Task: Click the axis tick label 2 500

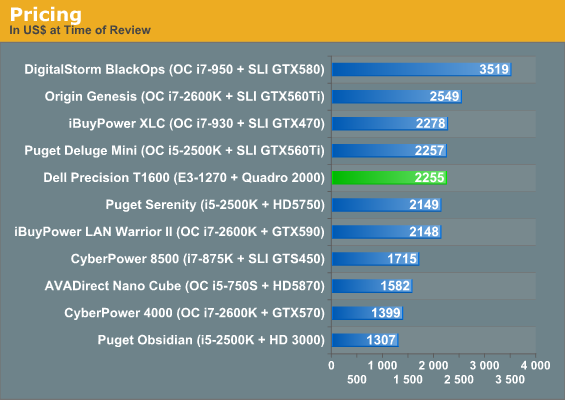Action: (x=459, y=379)
